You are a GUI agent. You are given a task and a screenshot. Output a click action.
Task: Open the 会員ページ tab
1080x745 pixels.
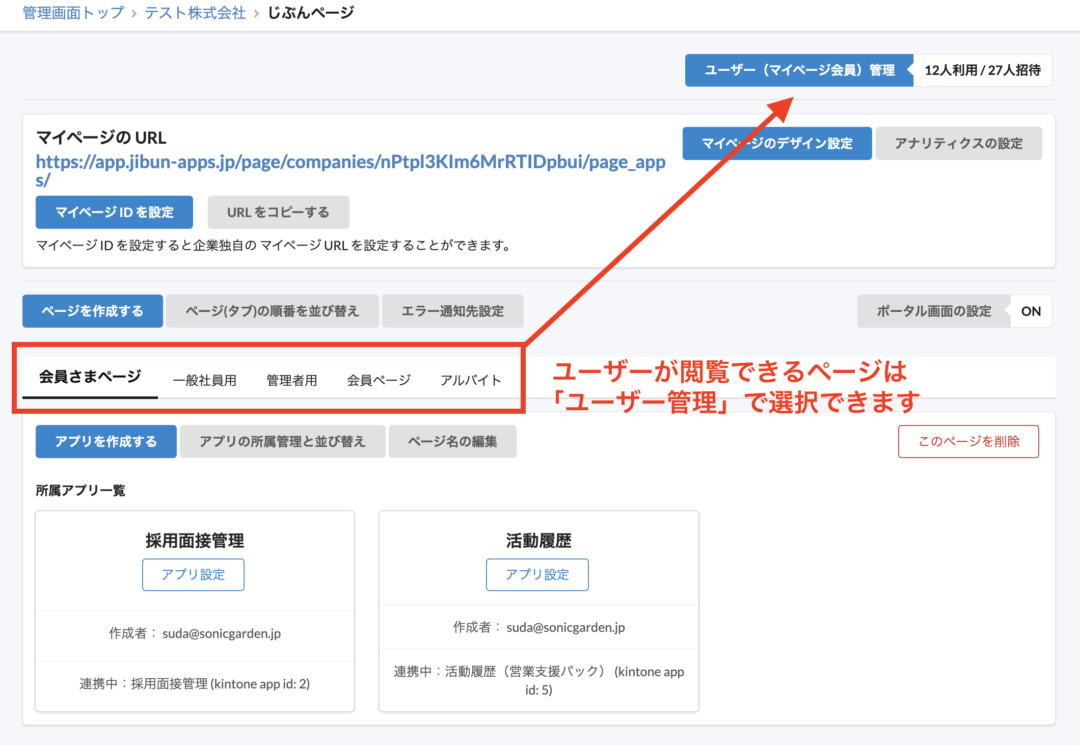coord(378,379)
